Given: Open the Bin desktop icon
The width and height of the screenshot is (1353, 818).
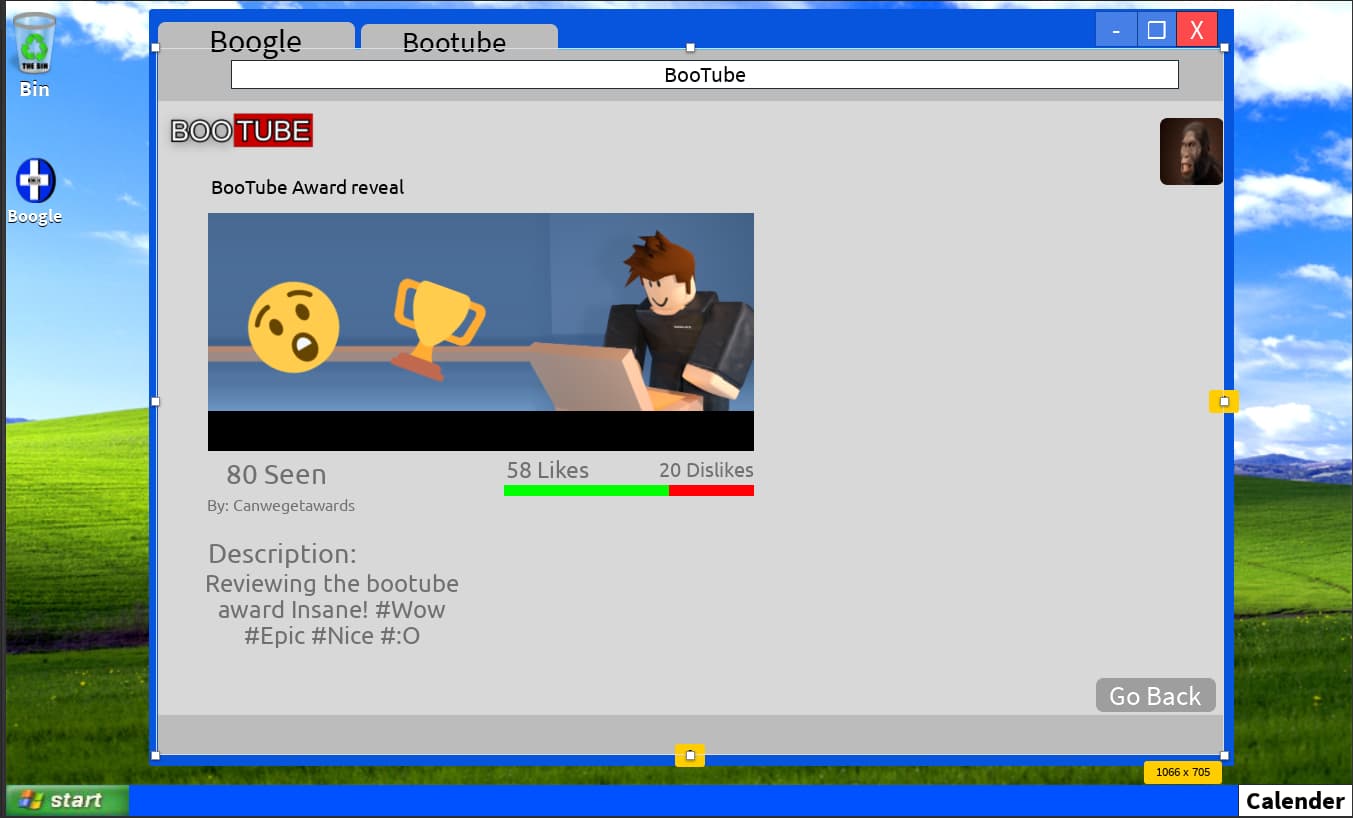Looking at the screenshot, I should pos(35,55).
